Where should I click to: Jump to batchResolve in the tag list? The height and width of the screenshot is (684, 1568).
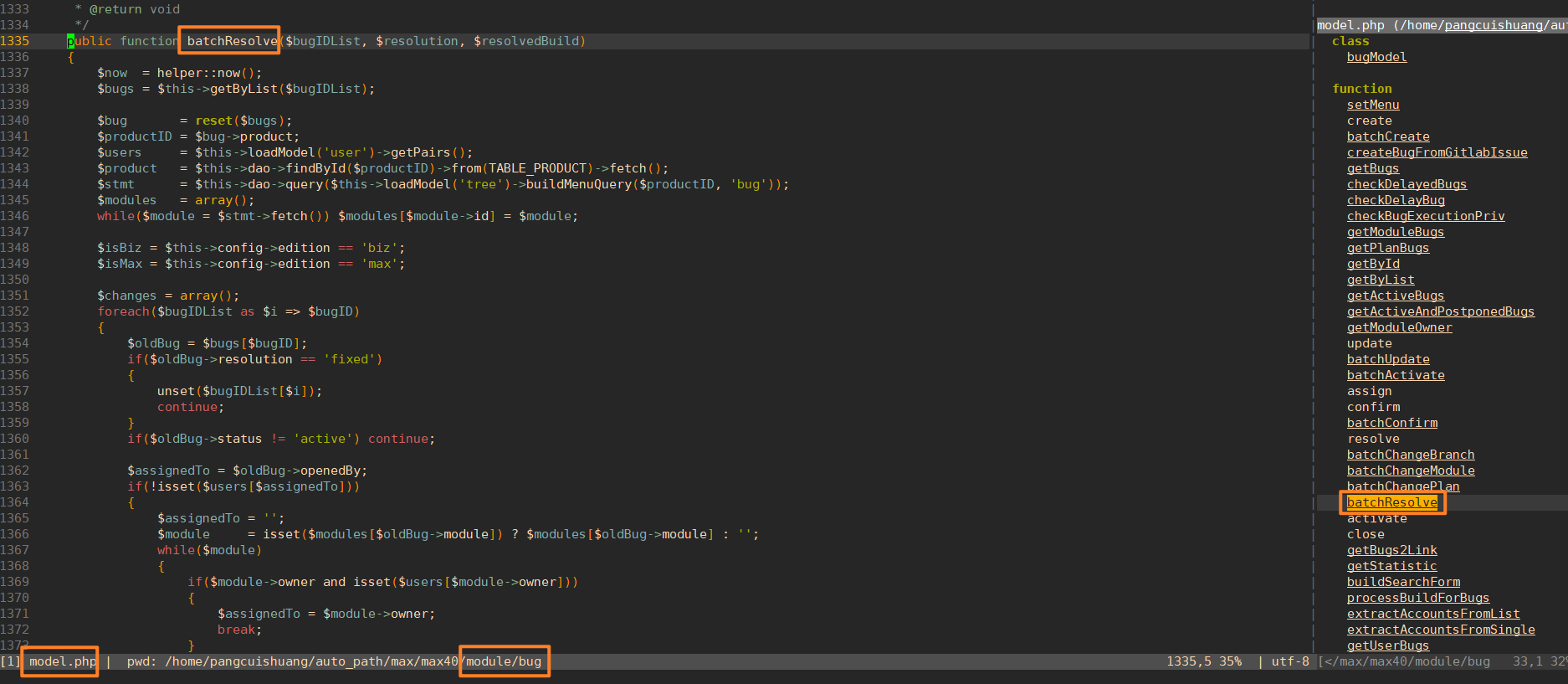pyautogui.click(x=1391, y=502)
